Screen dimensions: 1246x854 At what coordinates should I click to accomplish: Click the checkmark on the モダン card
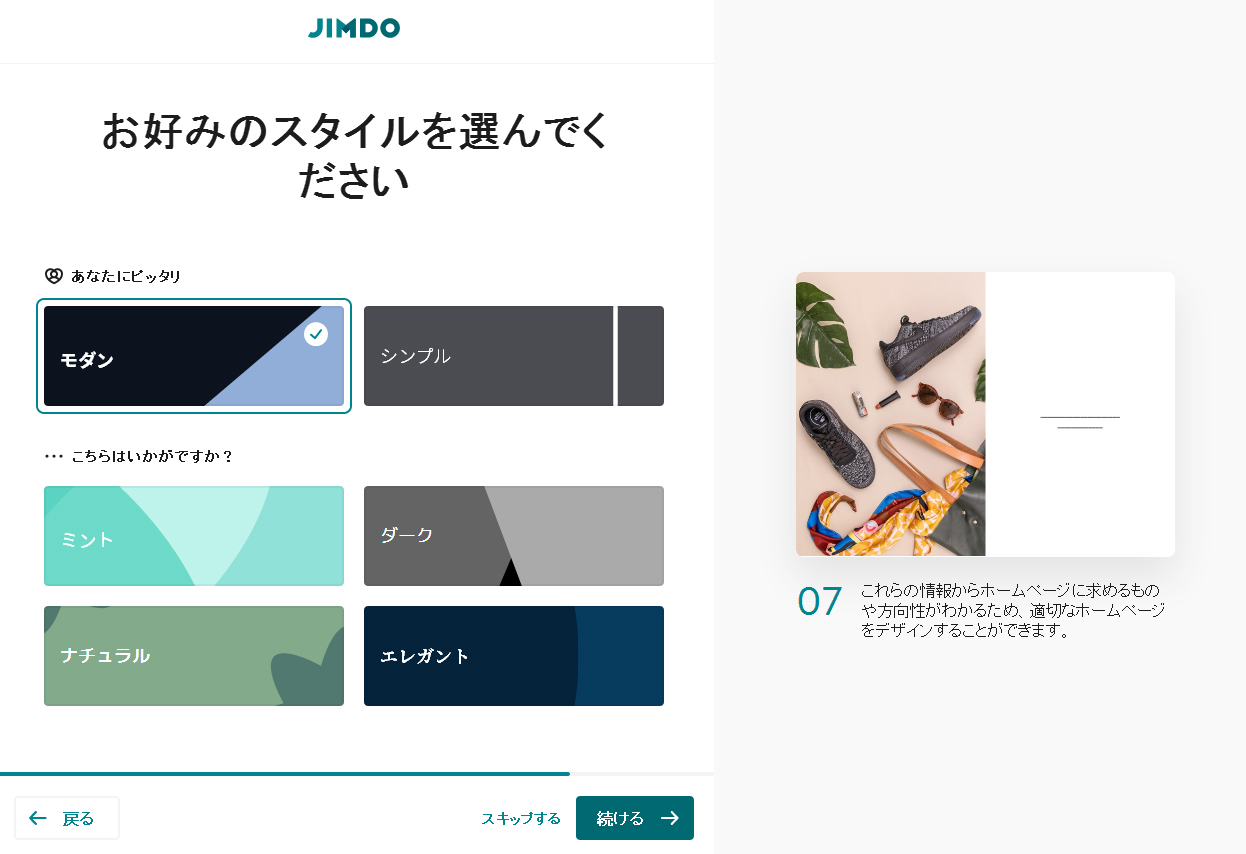[x=316, y=334]
